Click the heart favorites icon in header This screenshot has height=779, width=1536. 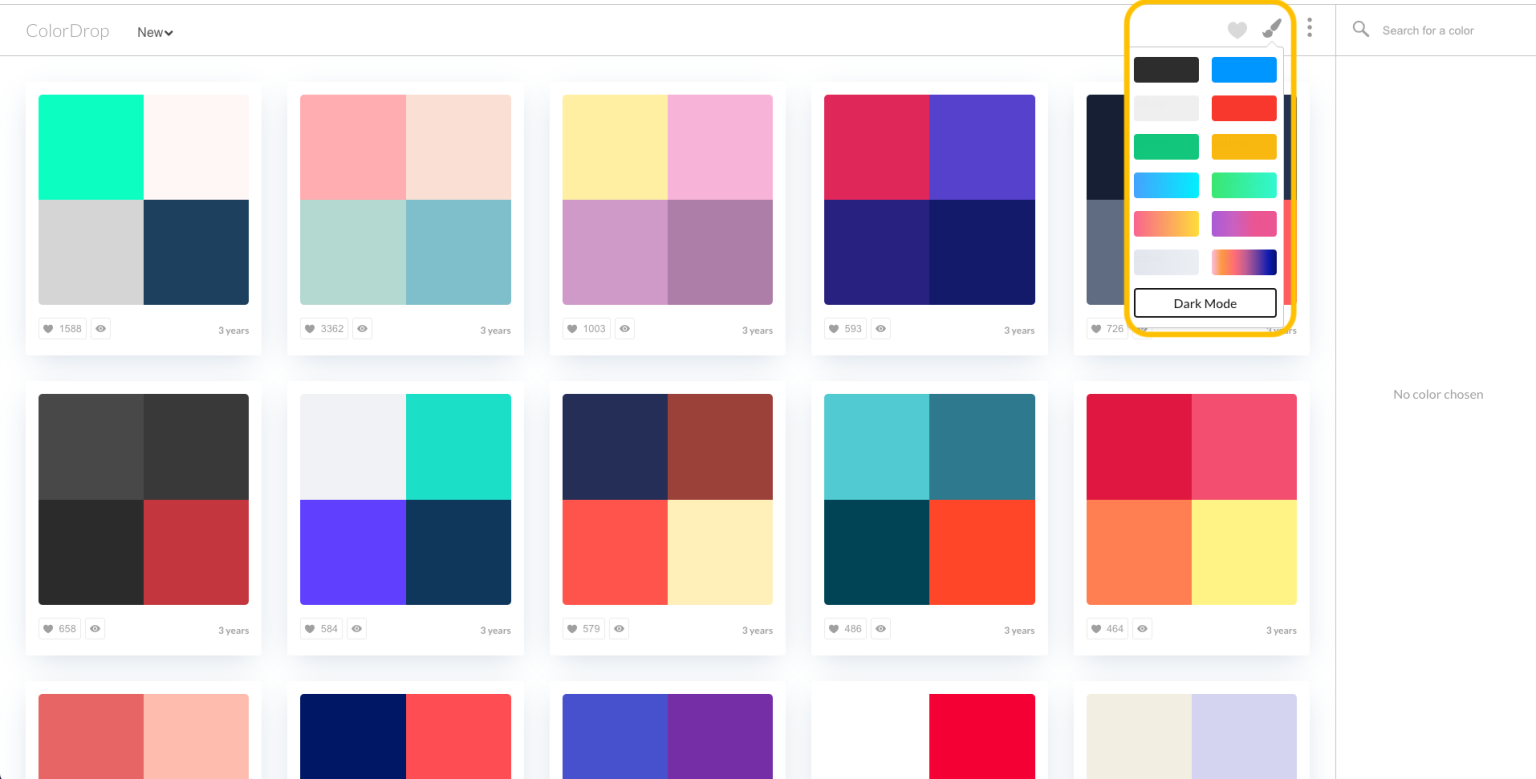1237,31
